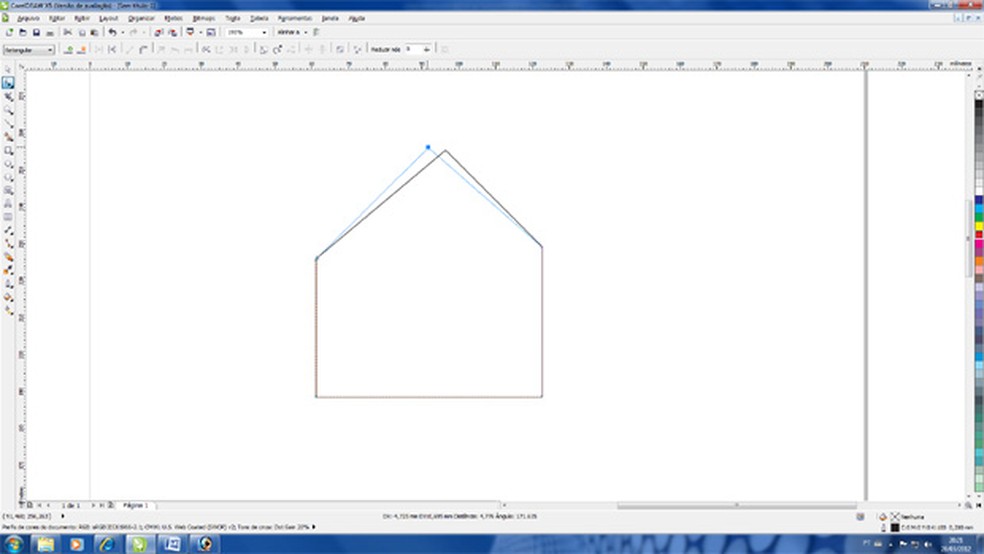Create a new document from toolbar

(x=9, y=32)
